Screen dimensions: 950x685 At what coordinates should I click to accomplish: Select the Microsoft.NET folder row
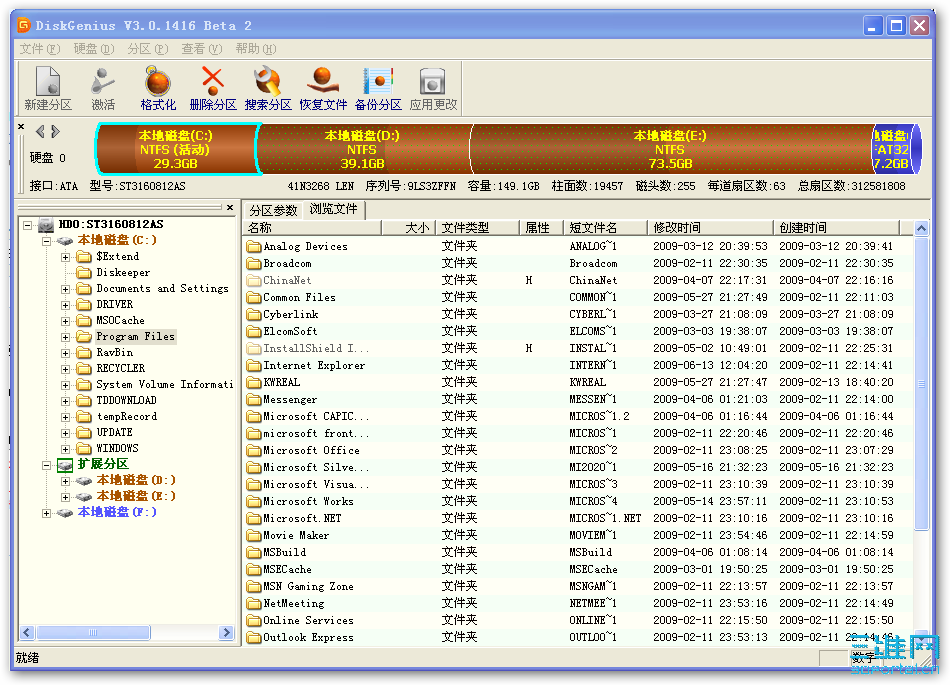(x=579, y=518)
